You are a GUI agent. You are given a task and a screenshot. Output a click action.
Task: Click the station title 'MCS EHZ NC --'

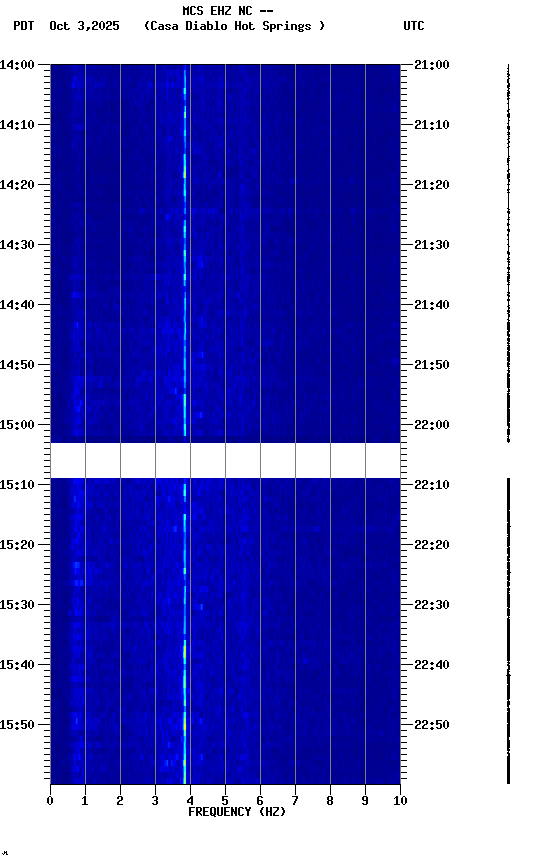(228, 10)
